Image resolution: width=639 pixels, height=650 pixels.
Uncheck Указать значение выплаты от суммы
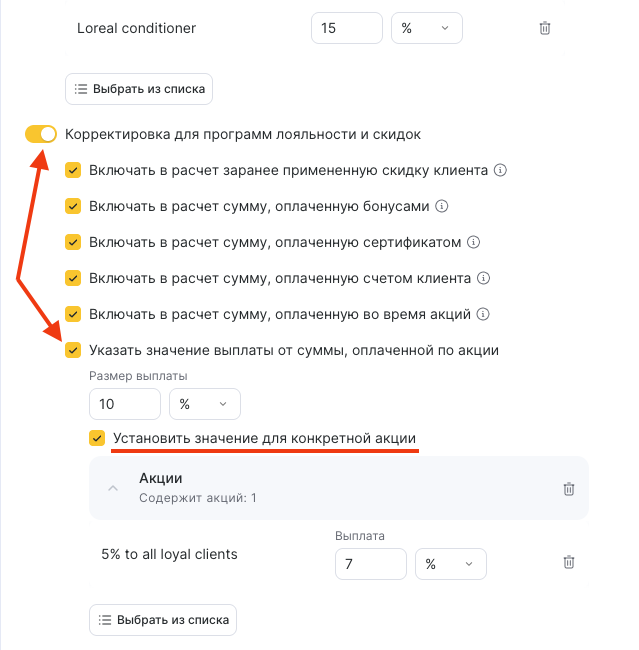tap(73, 350)
